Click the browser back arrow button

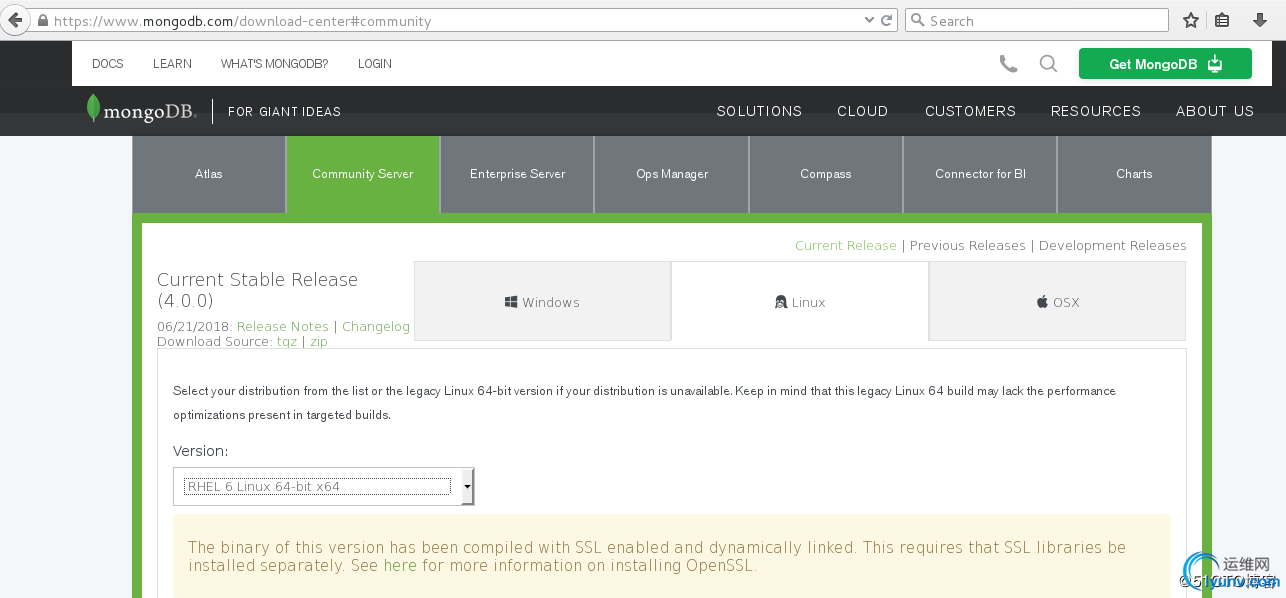pos(15,20)
